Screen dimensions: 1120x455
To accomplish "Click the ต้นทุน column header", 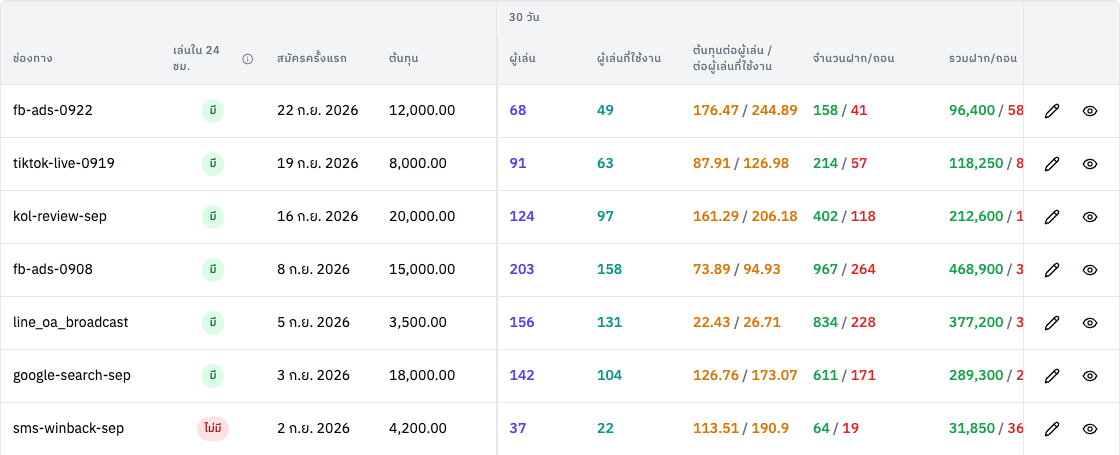I will pos(404,59).
